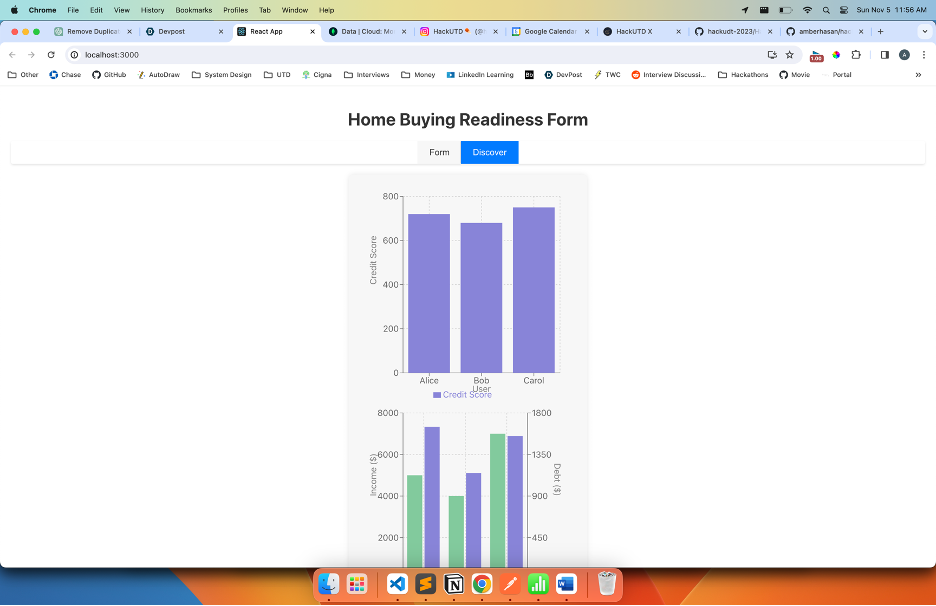Go back with the browser back arrow
Viewport: 936px width, 606px height.
click(x=12, y=55)
